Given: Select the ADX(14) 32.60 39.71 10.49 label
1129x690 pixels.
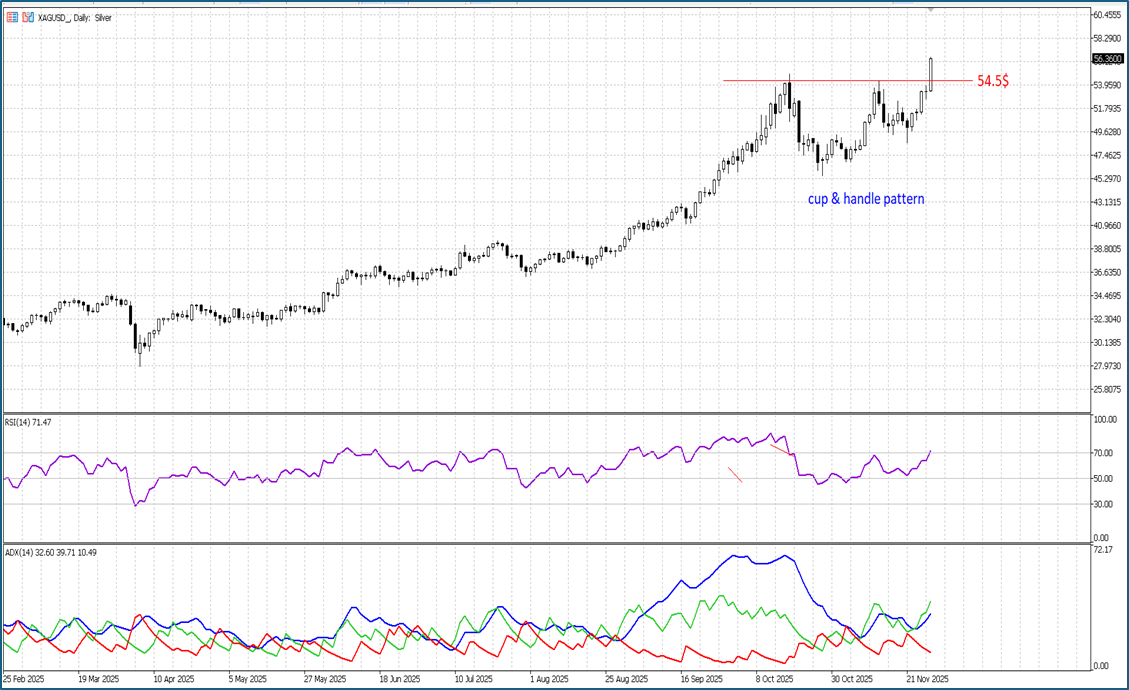Looking at the screenshot, I should pyautogui.click(x=50, y=552).
